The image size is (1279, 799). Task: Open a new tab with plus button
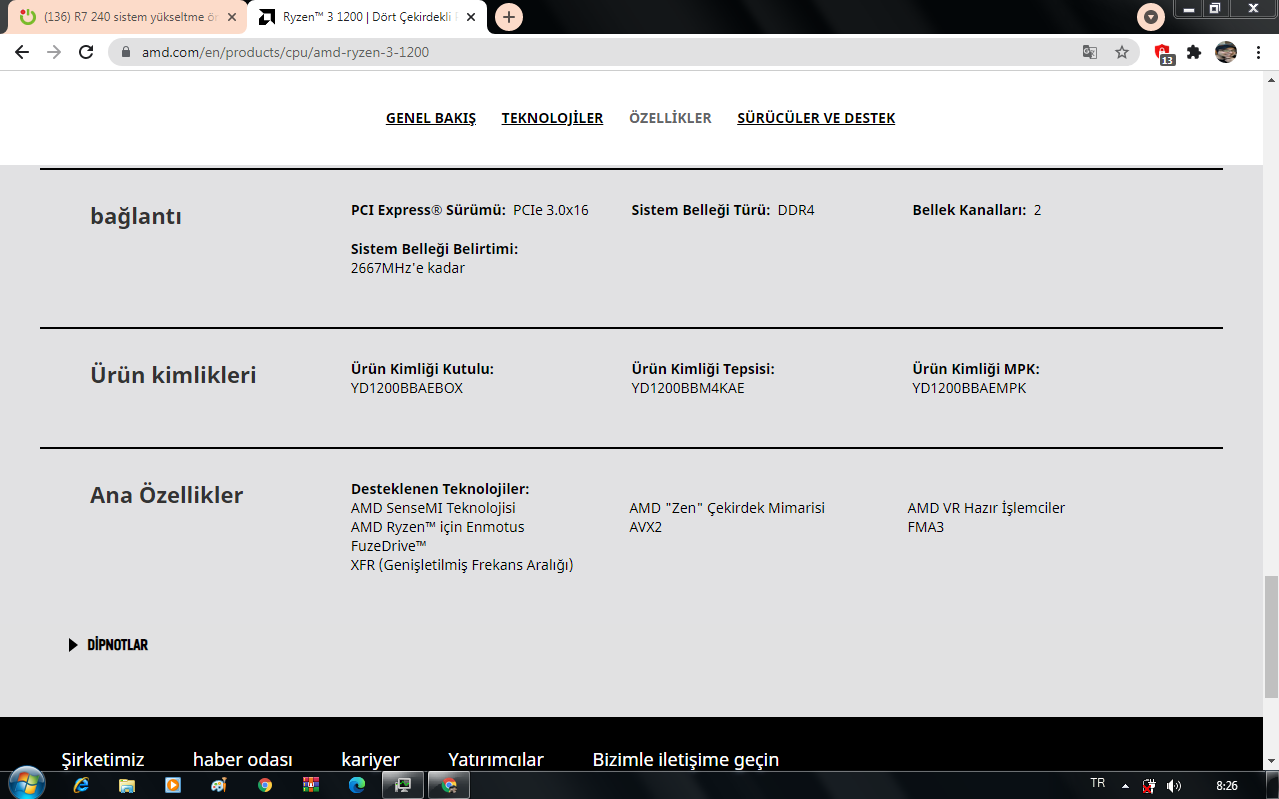click(509, 17)
